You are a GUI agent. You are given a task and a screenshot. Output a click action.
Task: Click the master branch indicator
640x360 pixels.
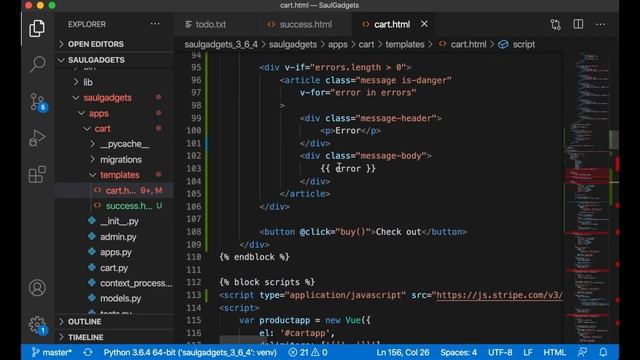51,352
